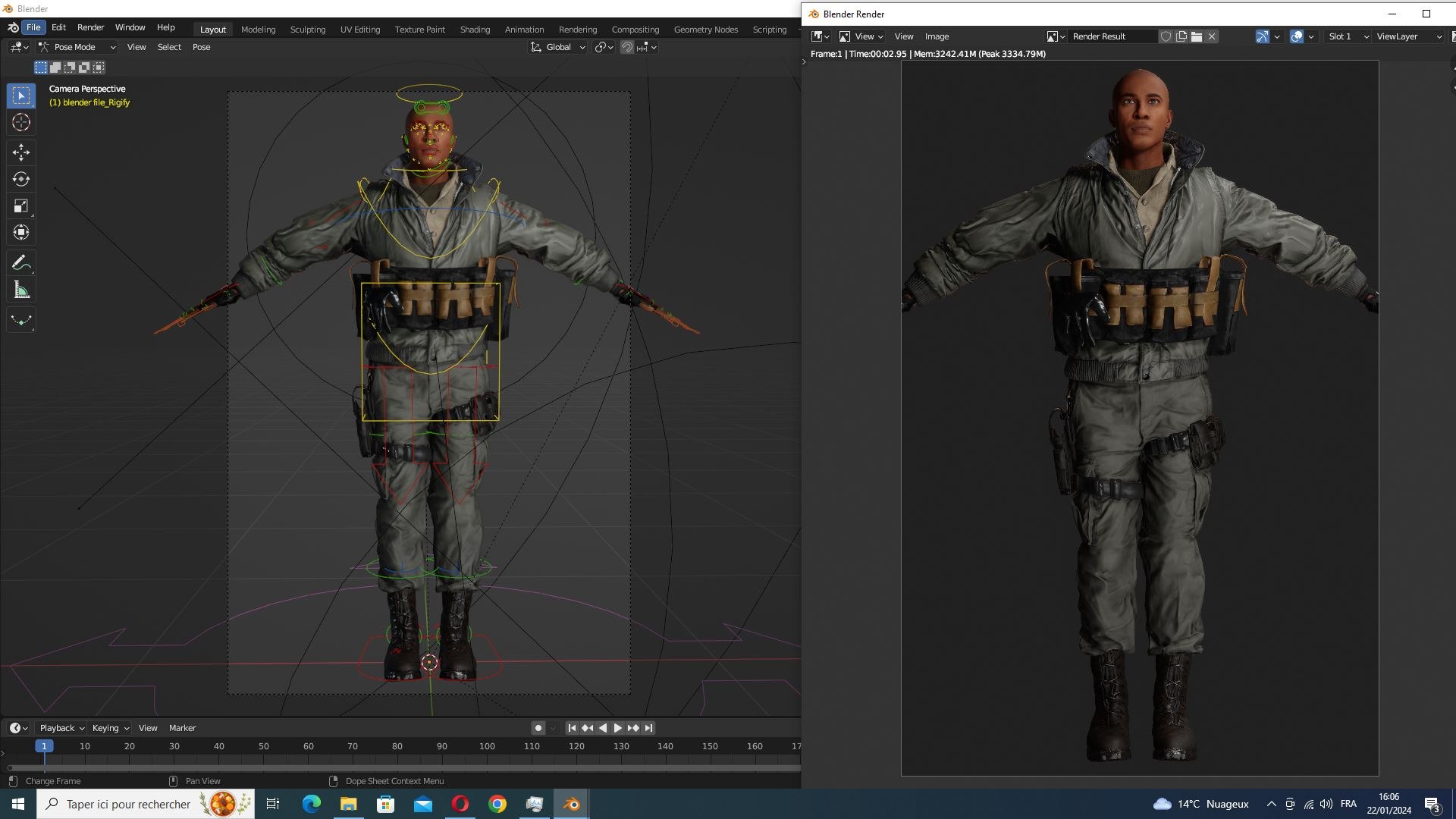
Task: Select the Move tool
Action: [x=21, y=152]
